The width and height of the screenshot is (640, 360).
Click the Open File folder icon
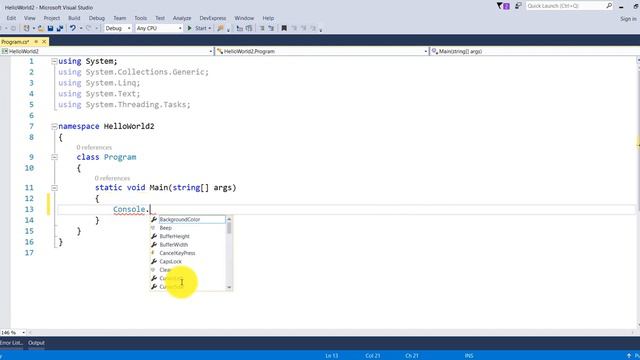(41, 28)
